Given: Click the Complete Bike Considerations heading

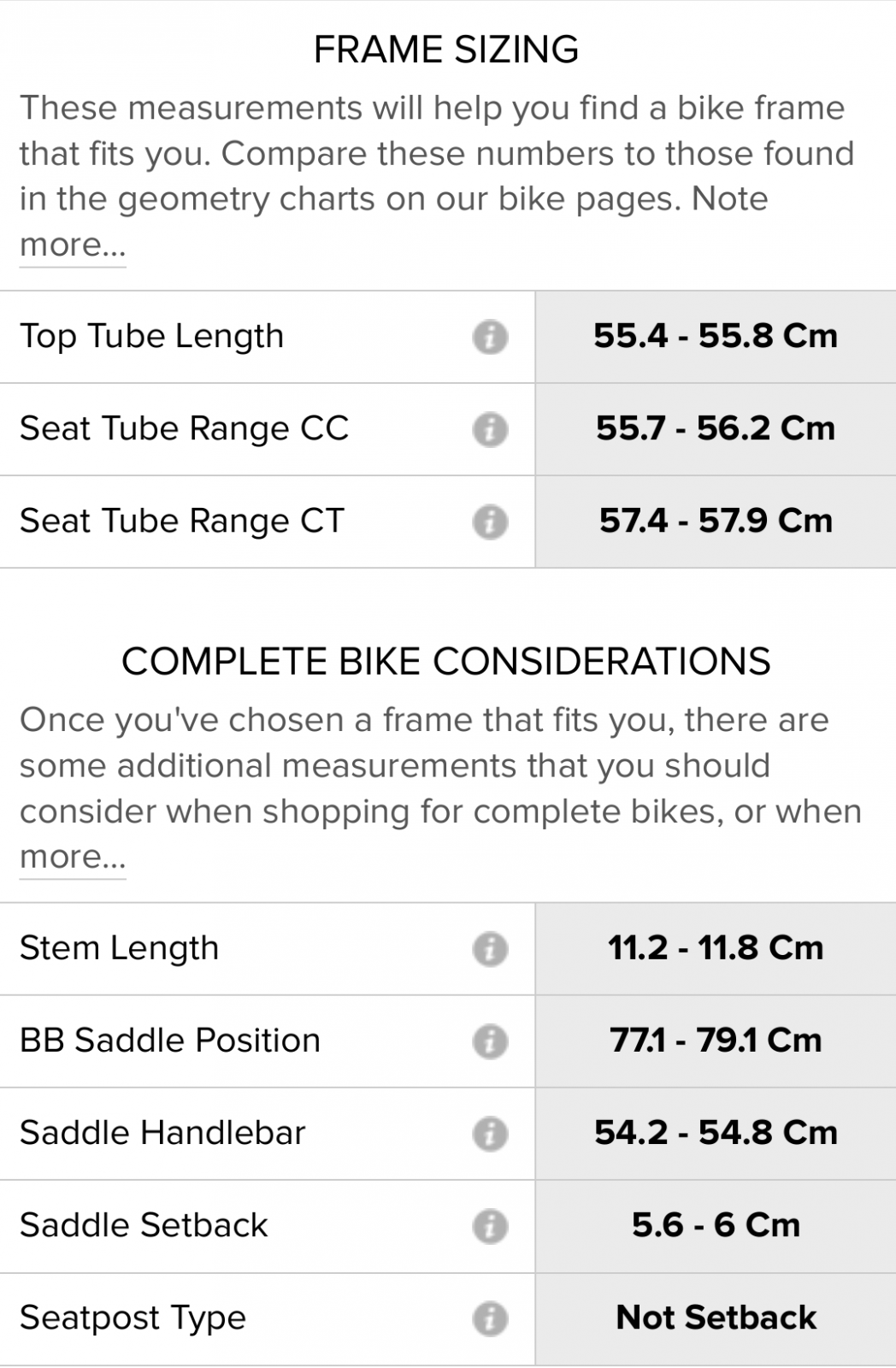Looking at the screenshot, I should (446, 662).
